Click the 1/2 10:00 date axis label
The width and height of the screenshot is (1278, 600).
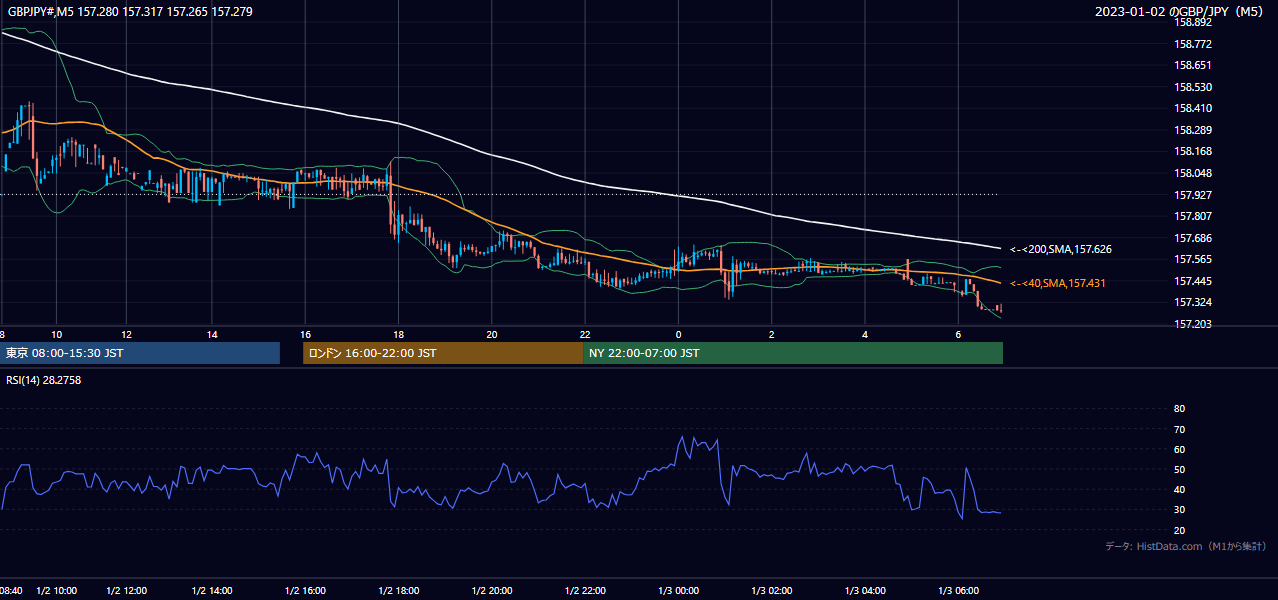click(56, 591)
